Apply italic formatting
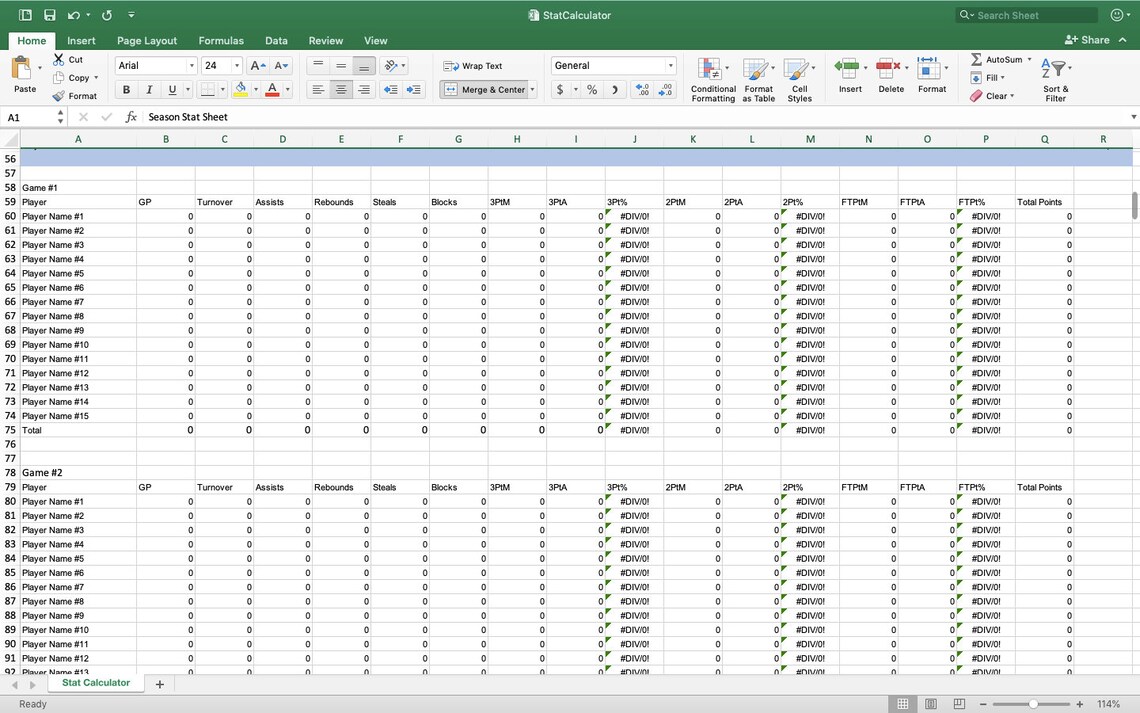Screen dimensions: 1140x713 point(146,89)
